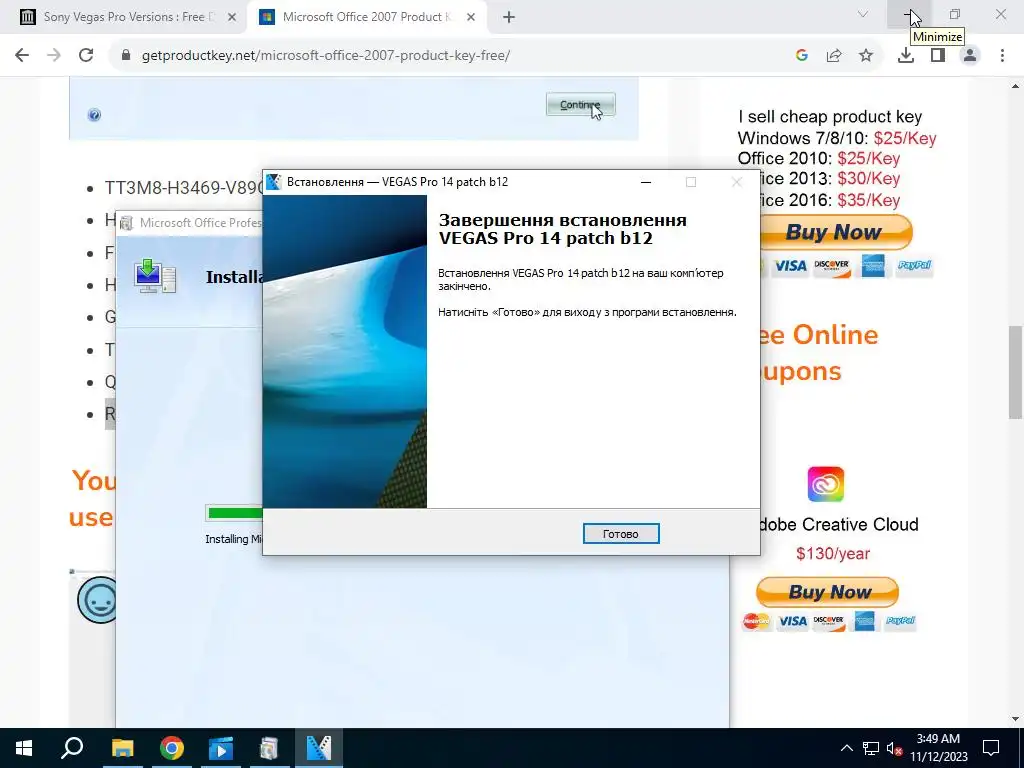This screenshot has height=768, width=1024.
Task: Toggle the browser side panel icon
Action: click(x=938, y=56)
